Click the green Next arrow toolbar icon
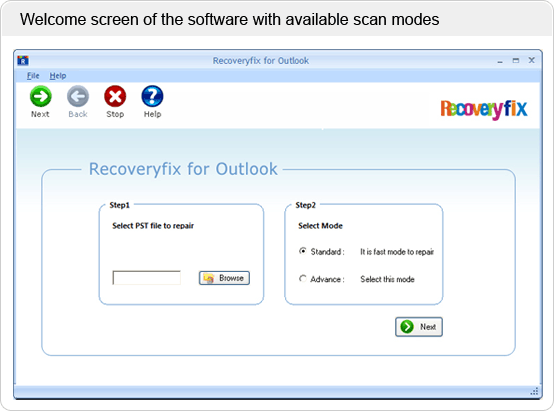The width and height of the screenshot is (554, 411). (x=41, y=96)
